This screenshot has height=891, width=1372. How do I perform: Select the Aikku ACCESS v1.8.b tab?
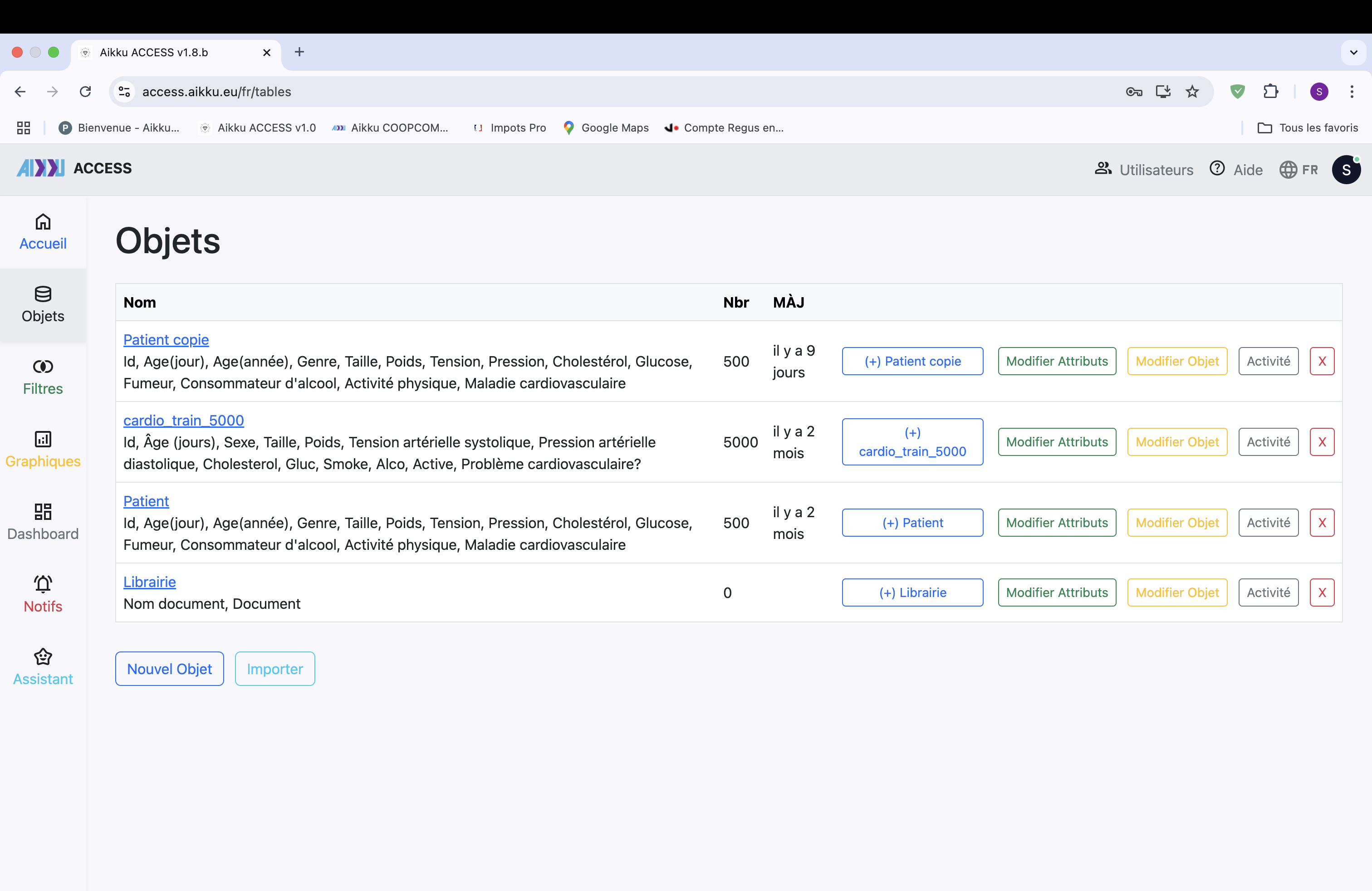click(x=175, y=53)
